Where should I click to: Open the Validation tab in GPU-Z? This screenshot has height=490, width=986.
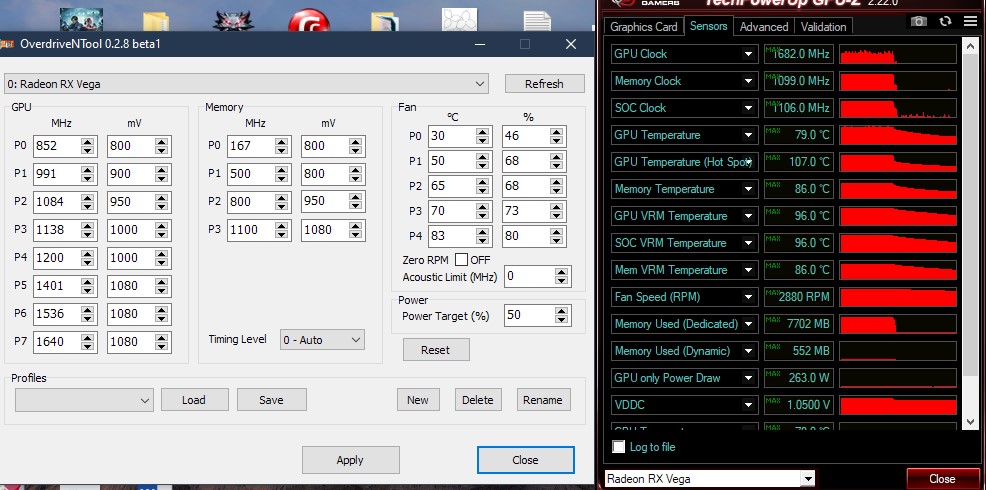823,26
